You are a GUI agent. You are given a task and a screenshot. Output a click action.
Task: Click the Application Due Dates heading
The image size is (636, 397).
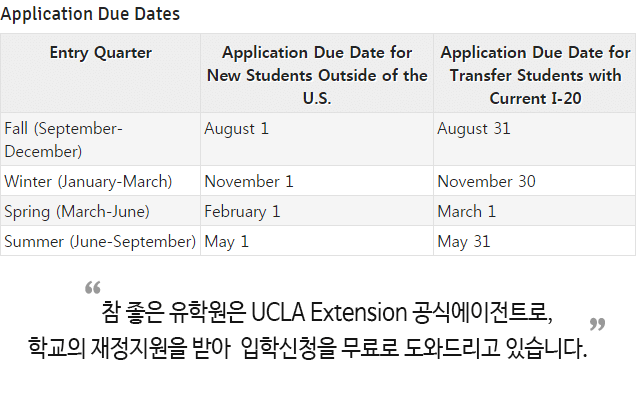click(90, 15)
